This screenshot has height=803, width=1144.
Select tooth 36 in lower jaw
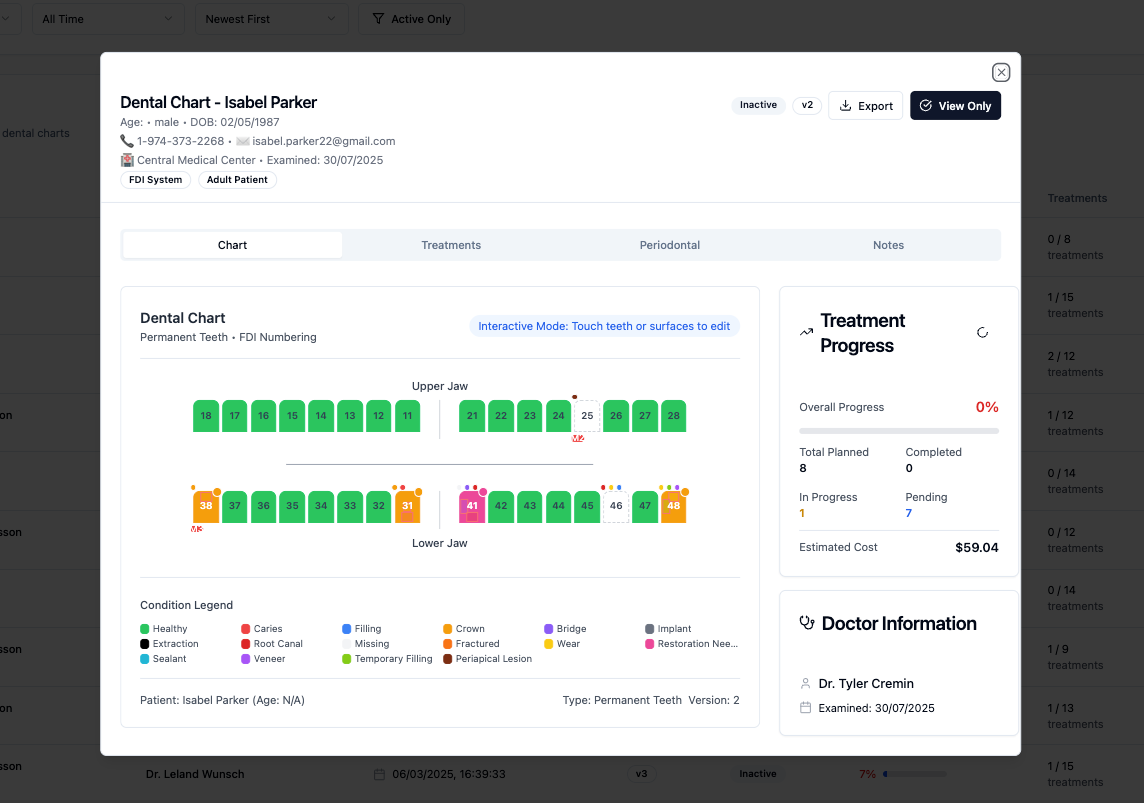click(x=263, y=506)
